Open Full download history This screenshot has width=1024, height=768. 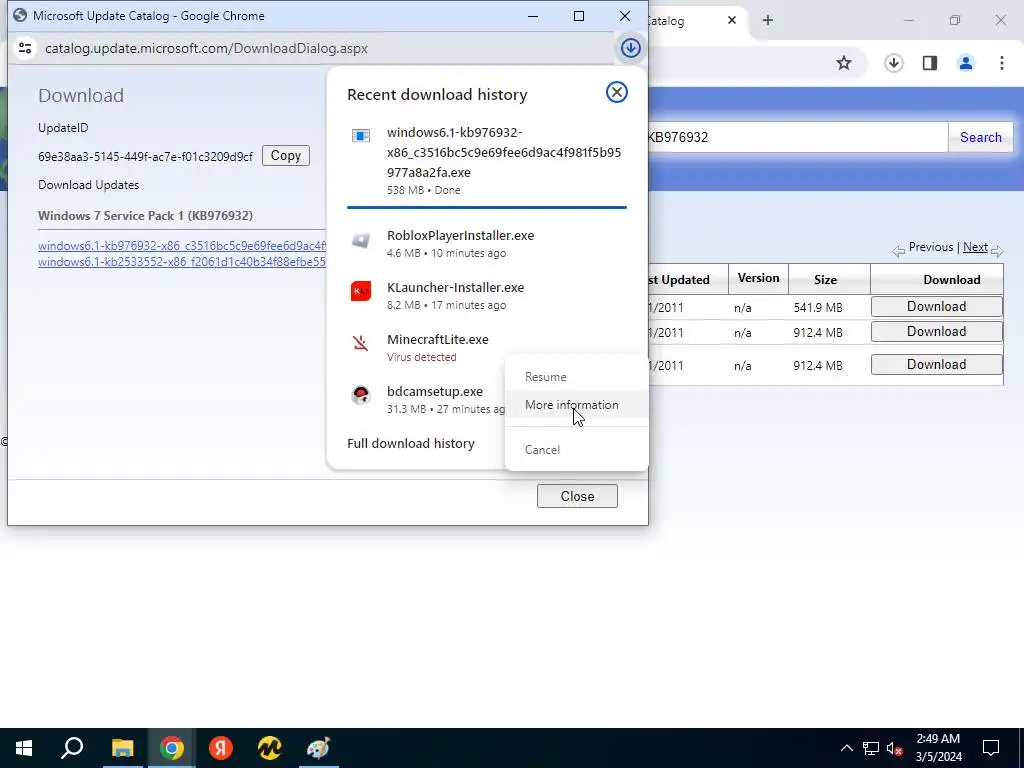(x=411, y=443)
